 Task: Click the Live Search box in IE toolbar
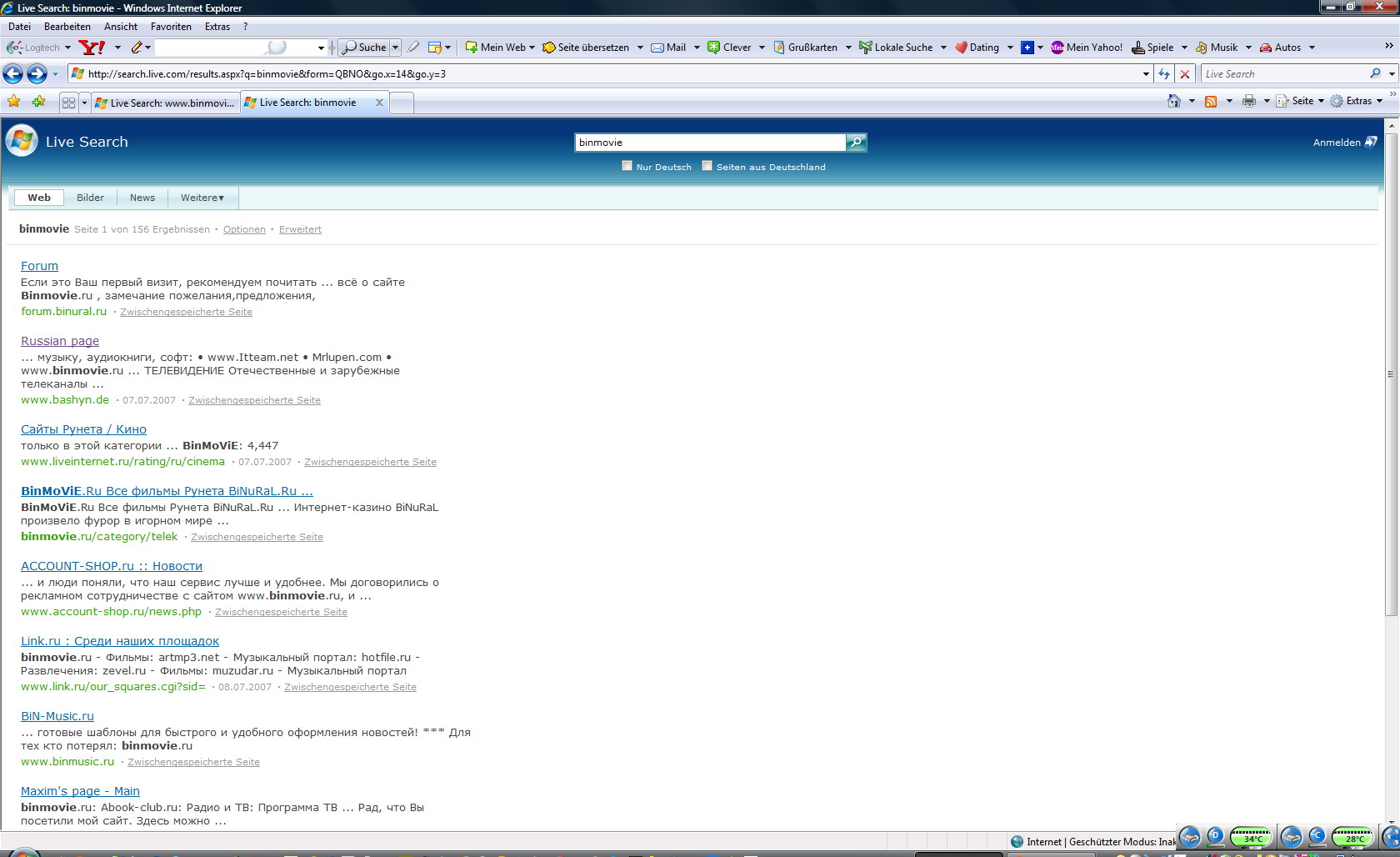point(1283,74)
